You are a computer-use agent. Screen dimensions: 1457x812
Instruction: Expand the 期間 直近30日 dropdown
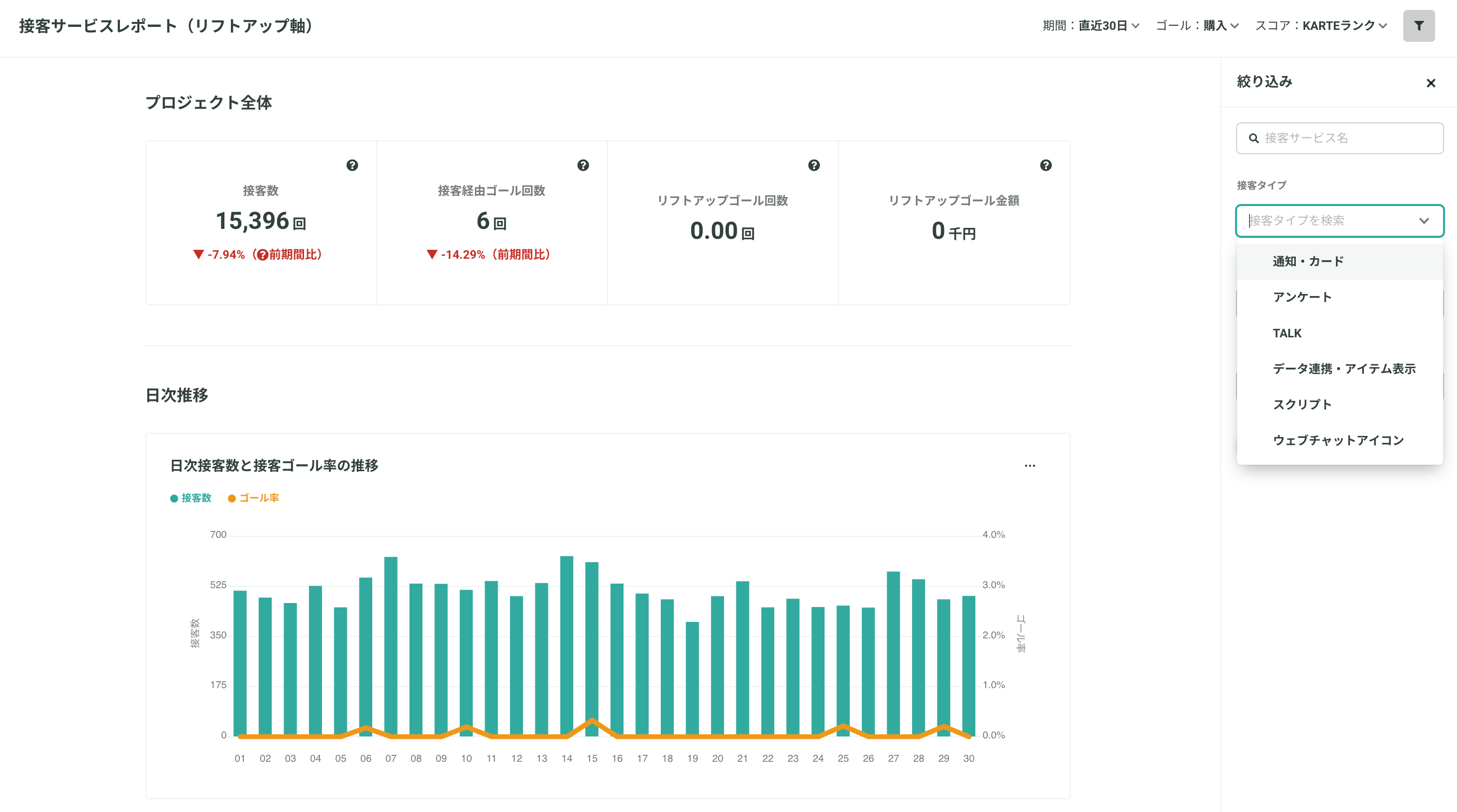(x=1091, y=25)
